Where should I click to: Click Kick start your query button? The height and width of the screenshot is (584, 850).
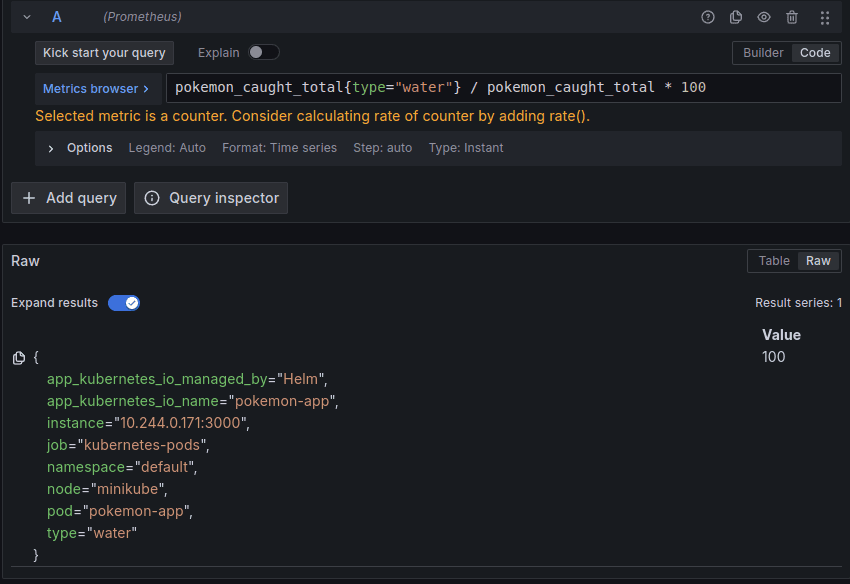104,53
